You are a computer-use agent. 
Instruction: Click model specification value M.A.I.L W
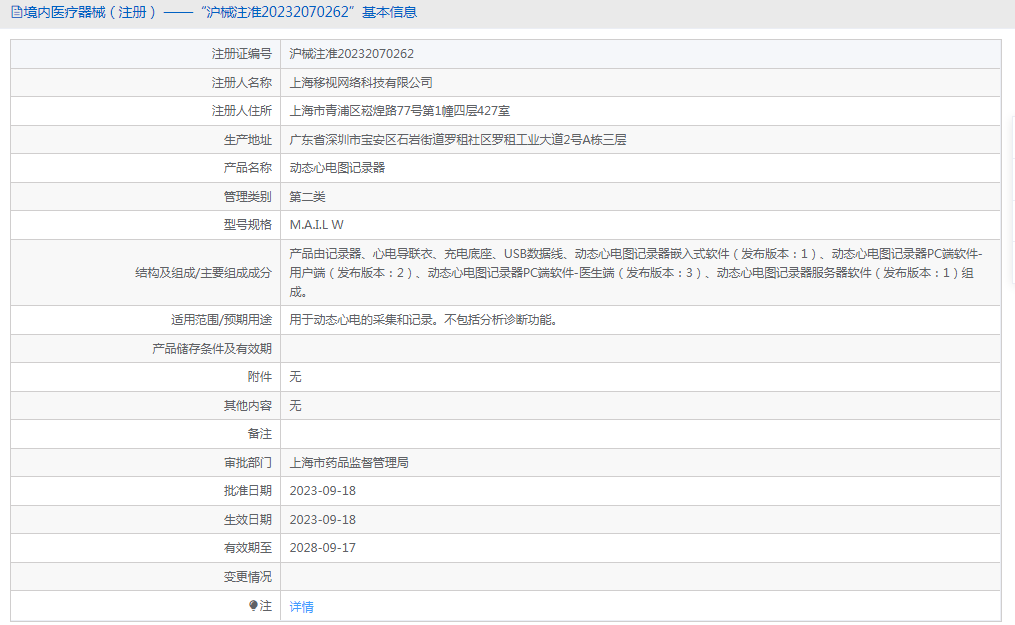coord(316,225)
